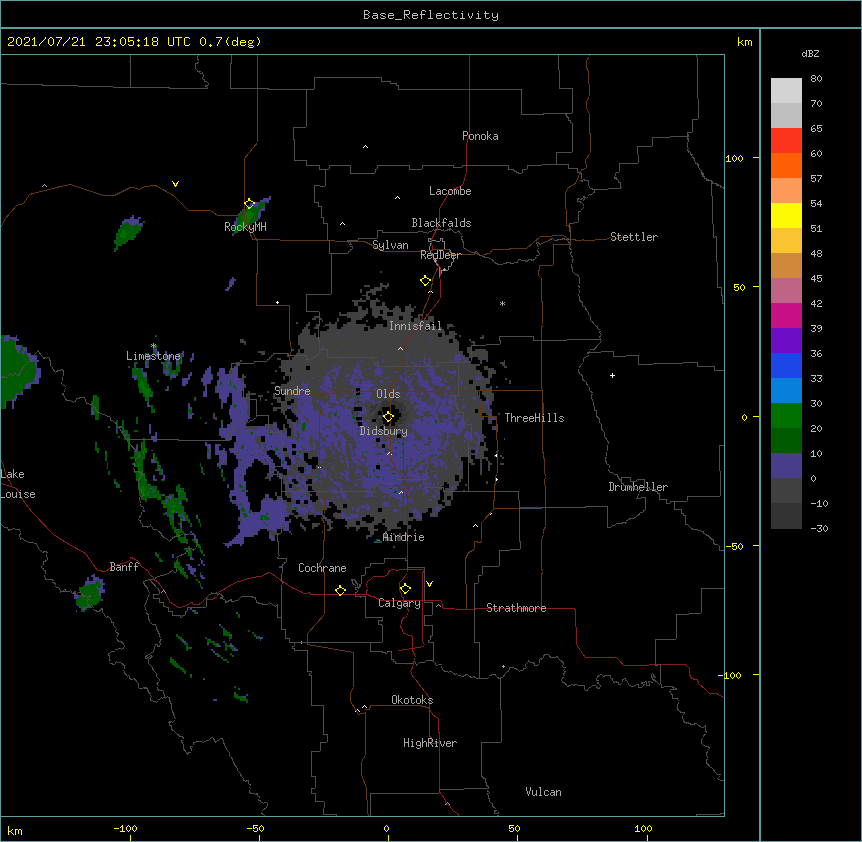This screenshot has width=862, height=842.
Task: Click the Lake Louise label
Action: [x=17, y=484]
